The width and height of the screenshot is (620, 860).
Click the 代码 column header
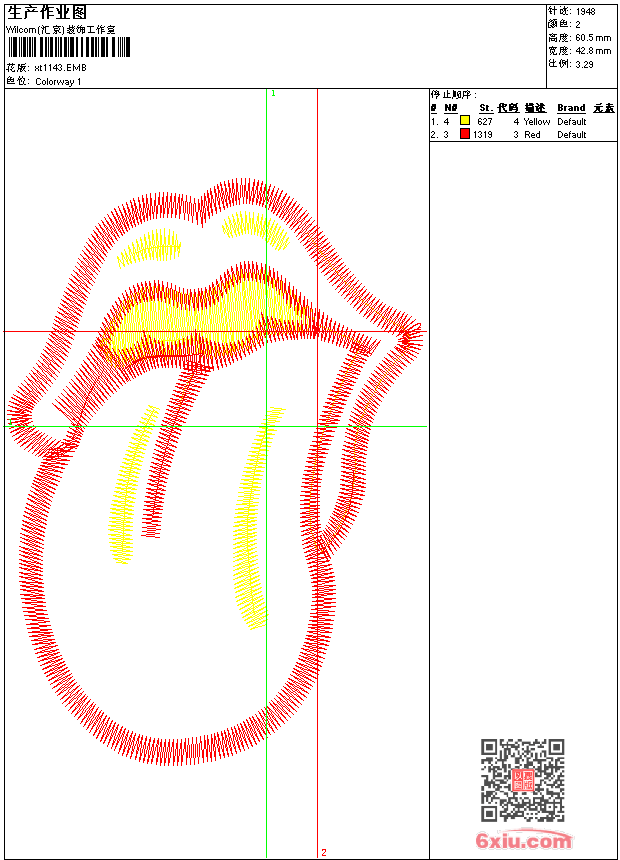point(508,108)
